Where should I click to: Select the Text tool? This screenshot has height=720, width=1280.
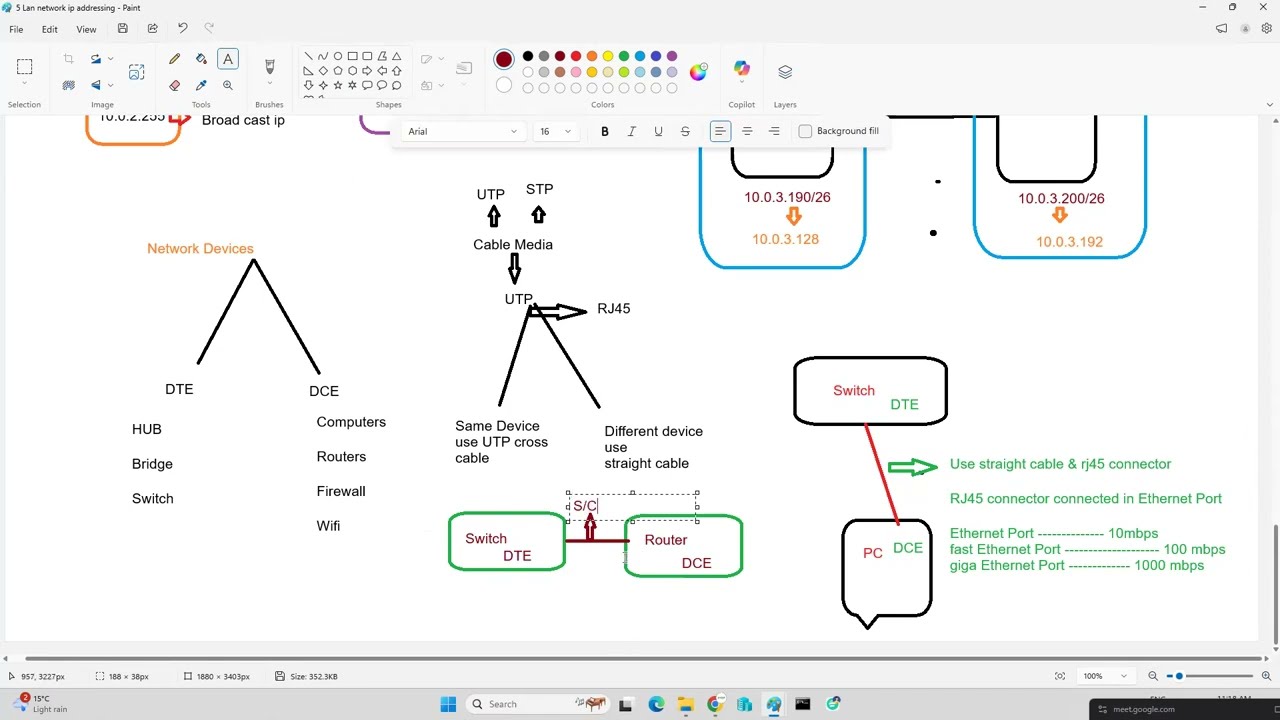pos(228,60)
